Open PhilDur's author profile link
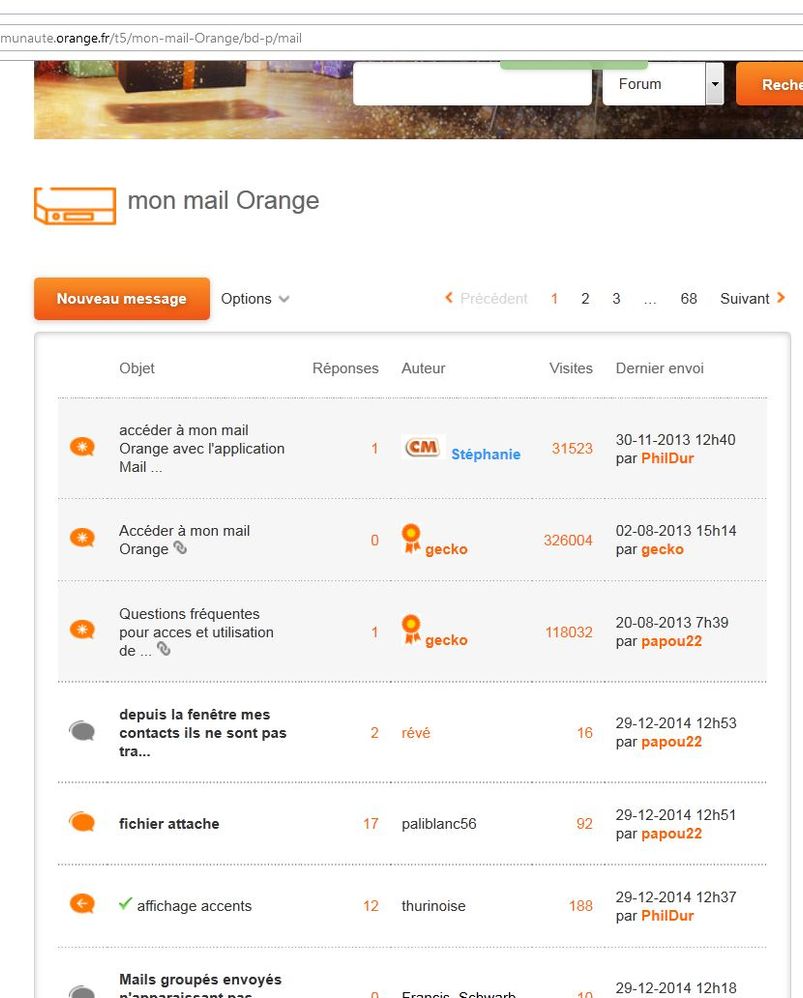The width and height of the screenshot is (803, 998). pos(669,458)
